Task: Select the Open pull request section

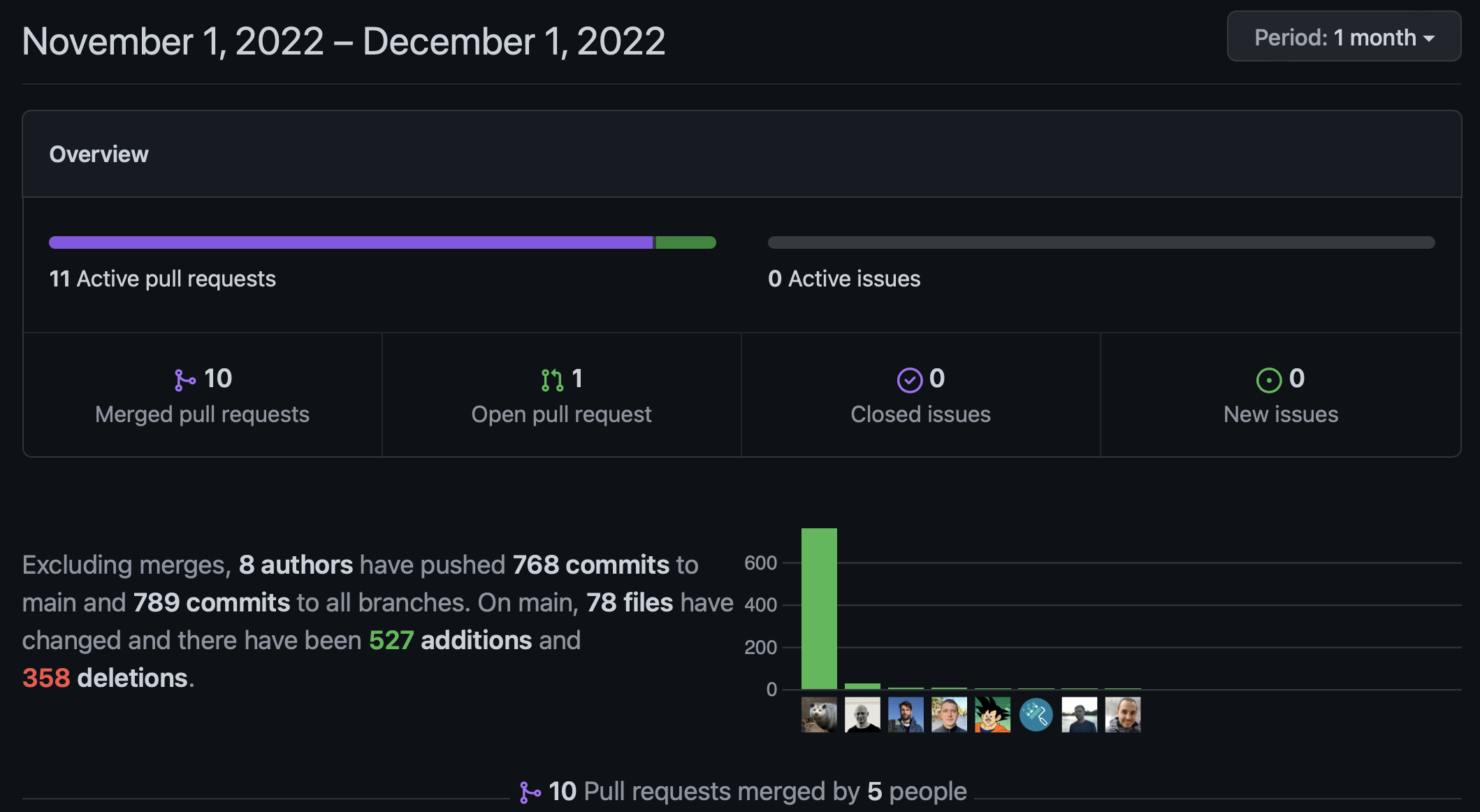Action: [561, 396]
